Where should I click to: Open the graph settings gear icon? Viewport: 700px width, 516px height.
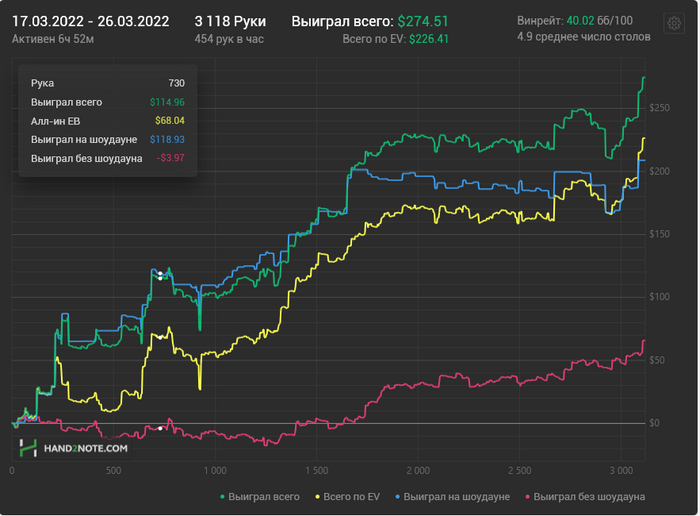[674, 23]
